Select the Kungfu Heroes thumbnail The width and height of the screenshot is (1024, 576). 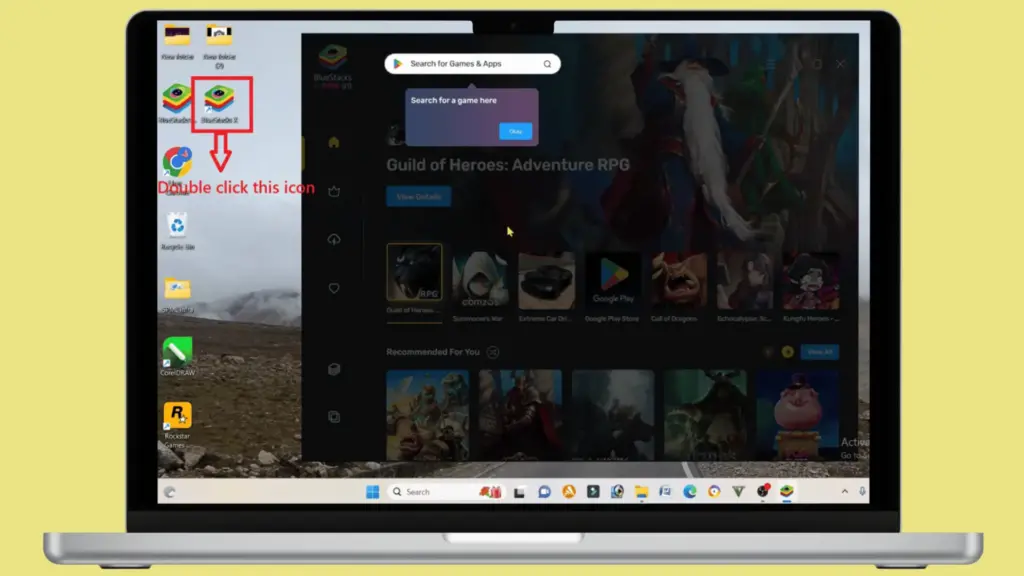811,280
